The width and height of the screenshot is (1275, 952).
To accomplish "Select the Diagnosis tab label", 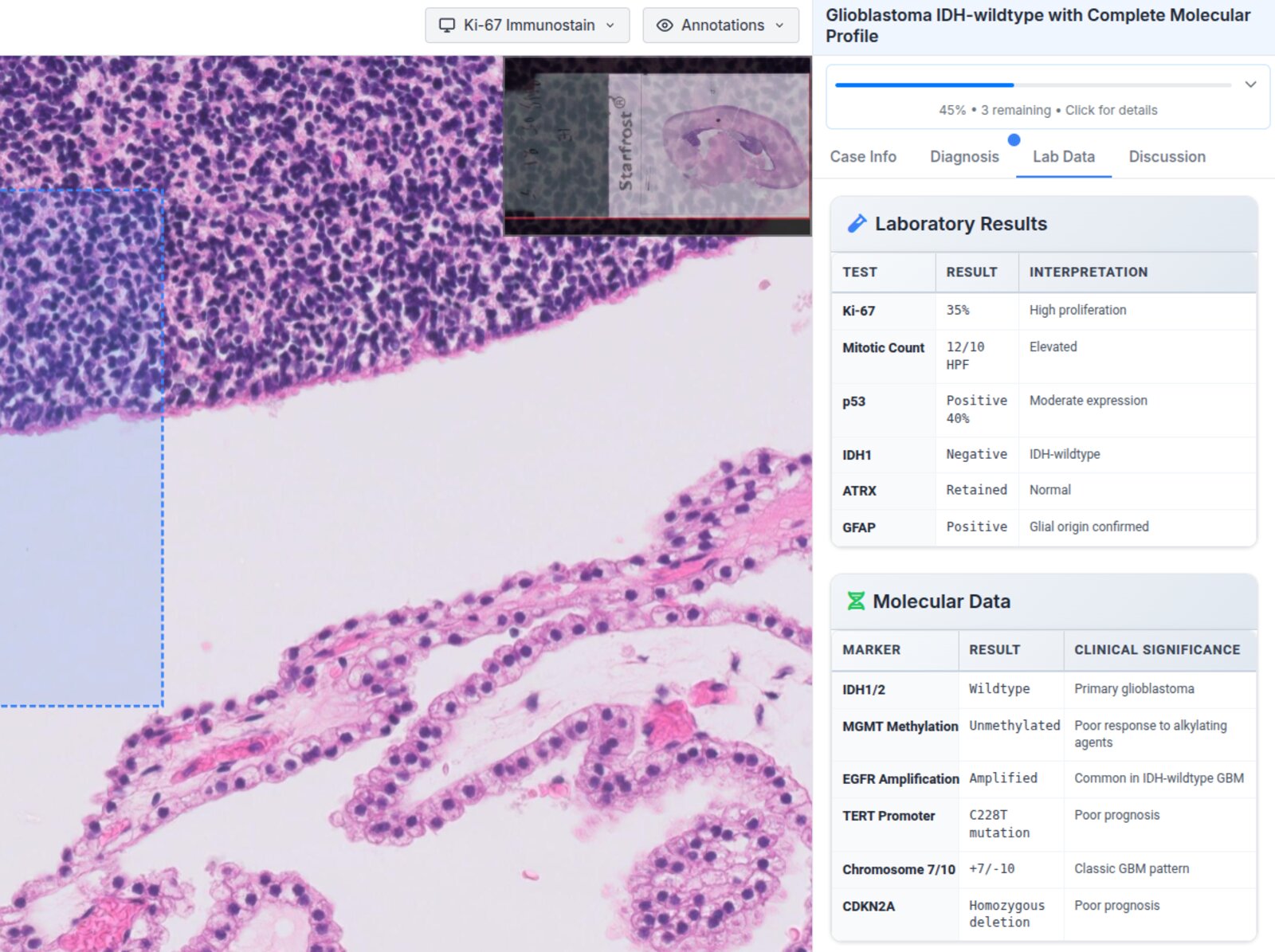I will (x=964, y=156).
